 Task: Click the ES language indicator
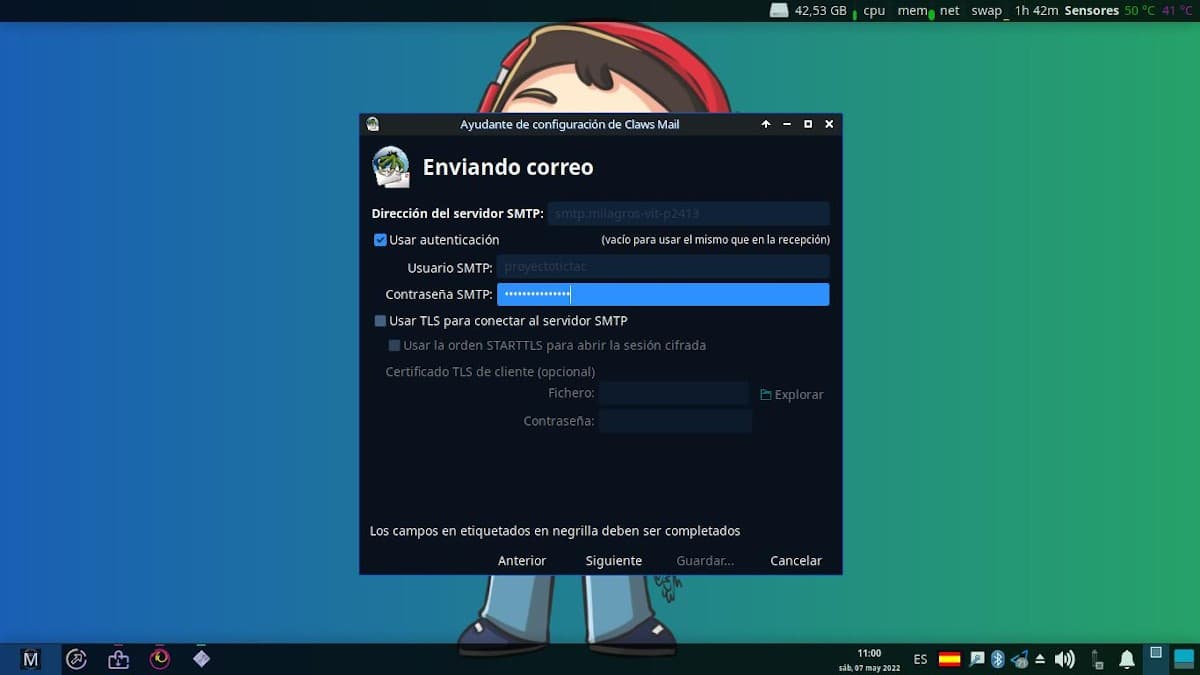click(920, 659)
